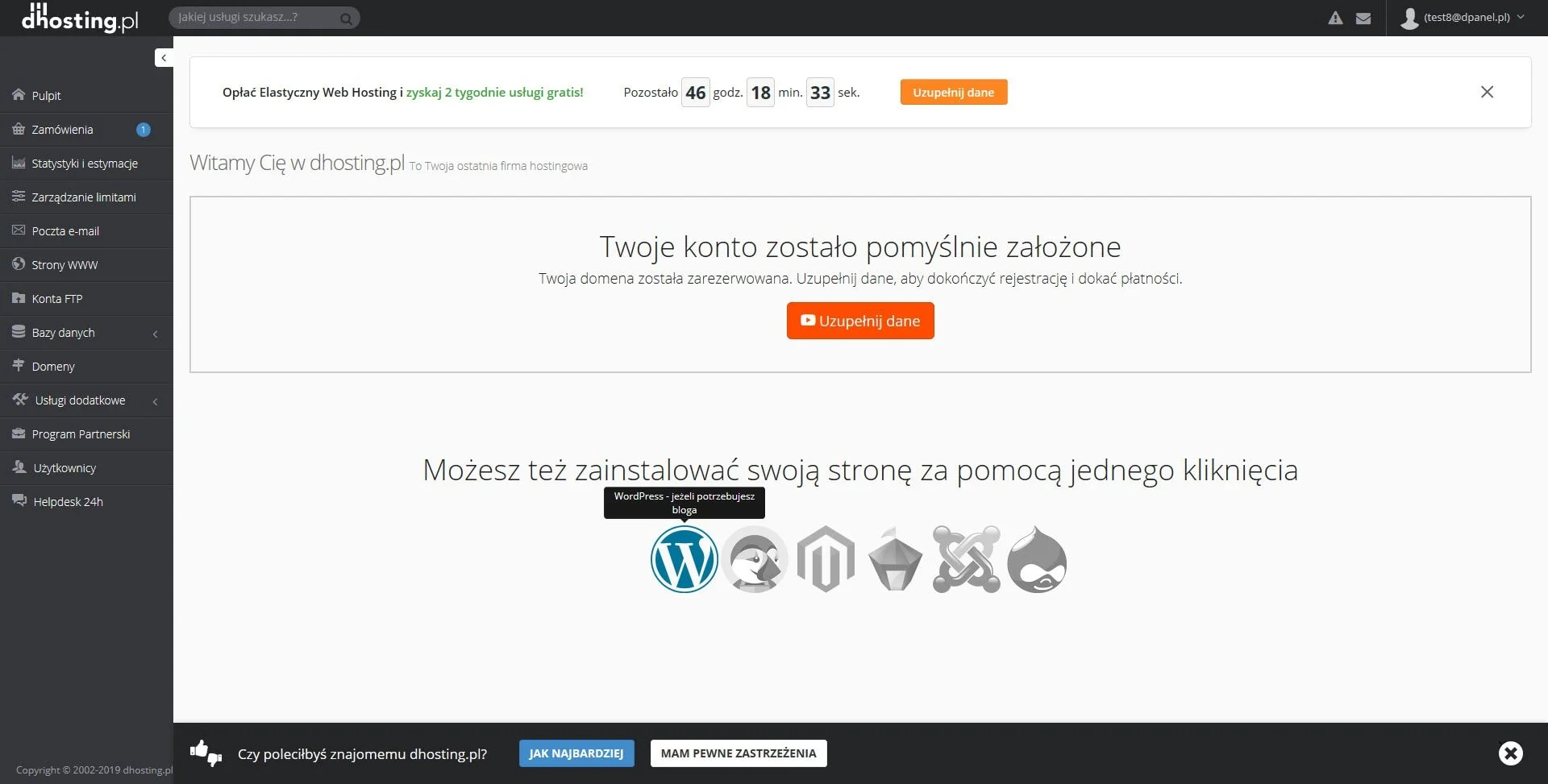1548x784 pixels.
Task: Click the Zamówienia notification badge
Action: 144,129
